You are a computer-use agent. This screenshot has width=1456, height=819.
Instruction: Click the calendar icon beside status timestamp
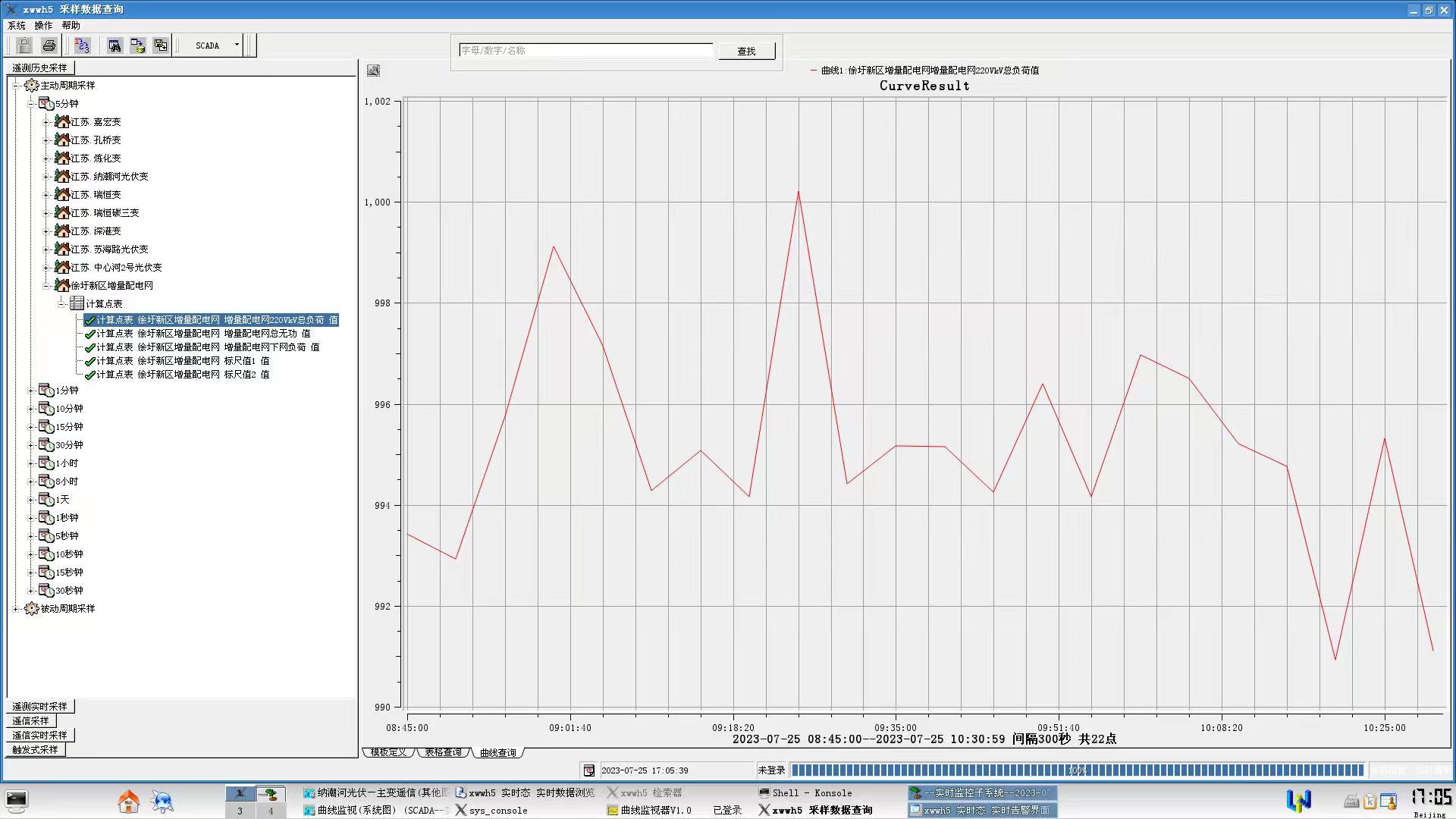point(589,770)
